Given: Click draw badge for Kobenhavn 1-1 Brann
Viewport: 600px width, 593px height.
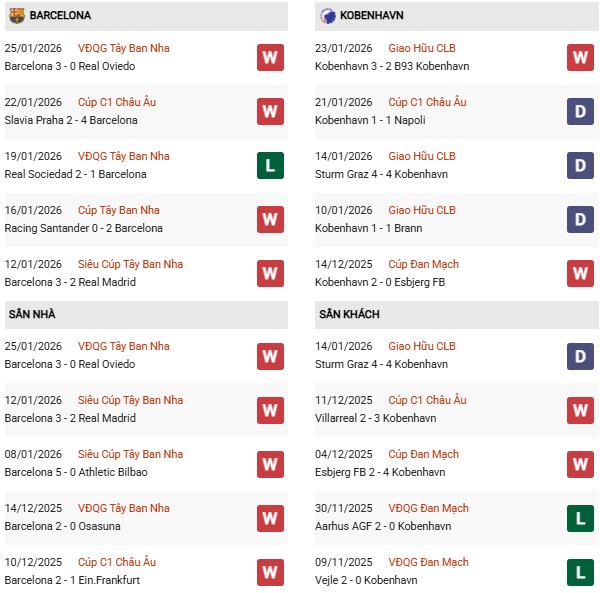Looking at the screenshot, I should pos(580,219).
